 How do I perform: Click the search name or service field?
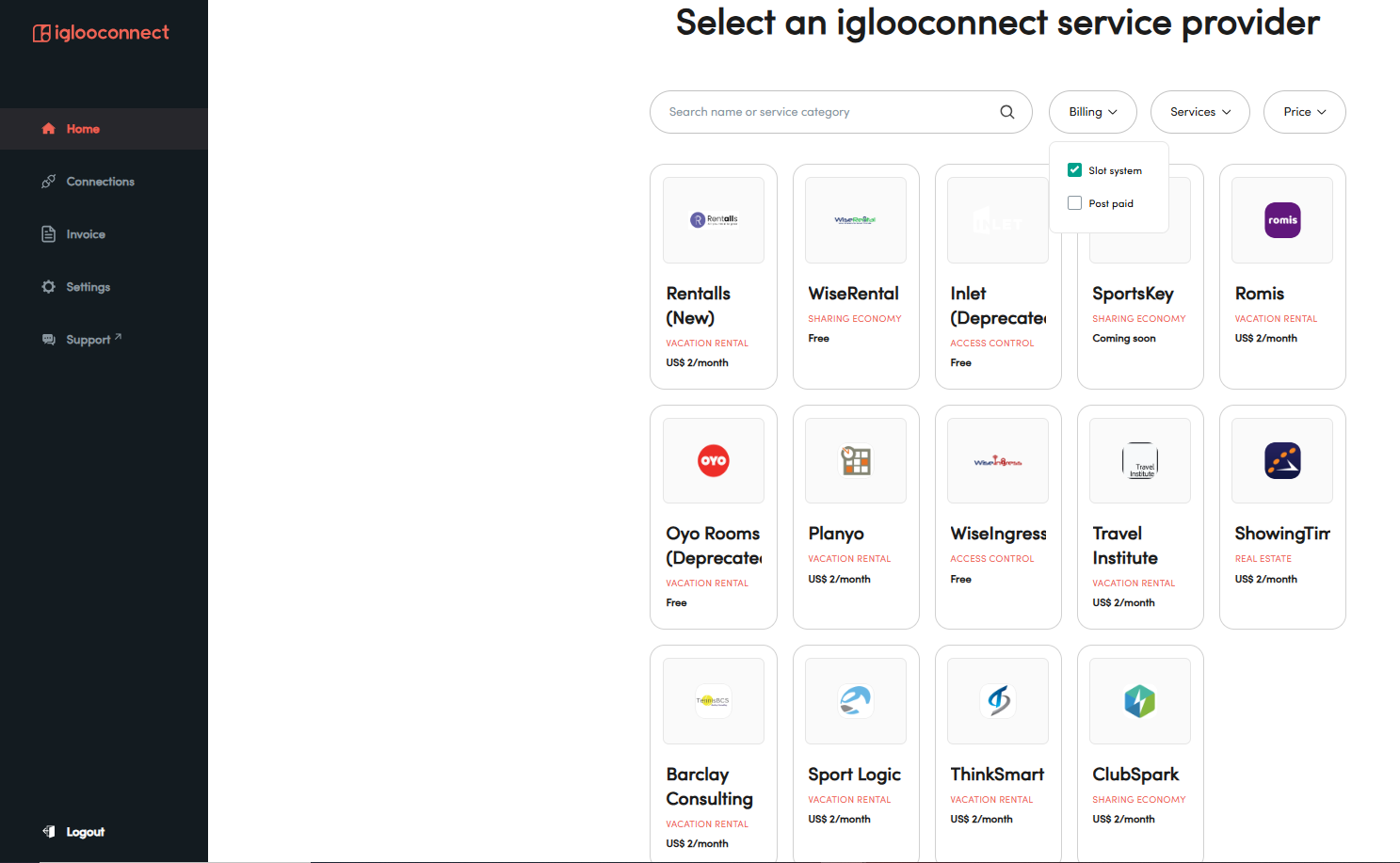click(841, 112)
